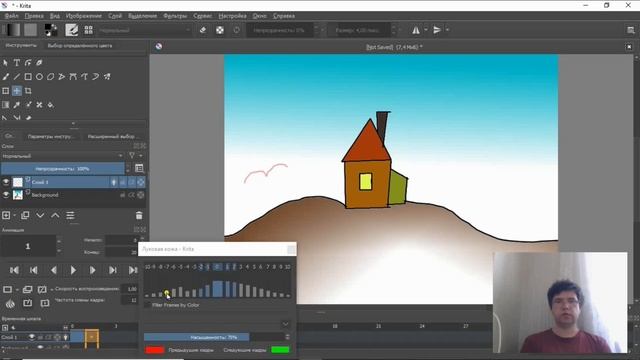
Task: Open the fill pattern chooser
Action: (30, 30)
